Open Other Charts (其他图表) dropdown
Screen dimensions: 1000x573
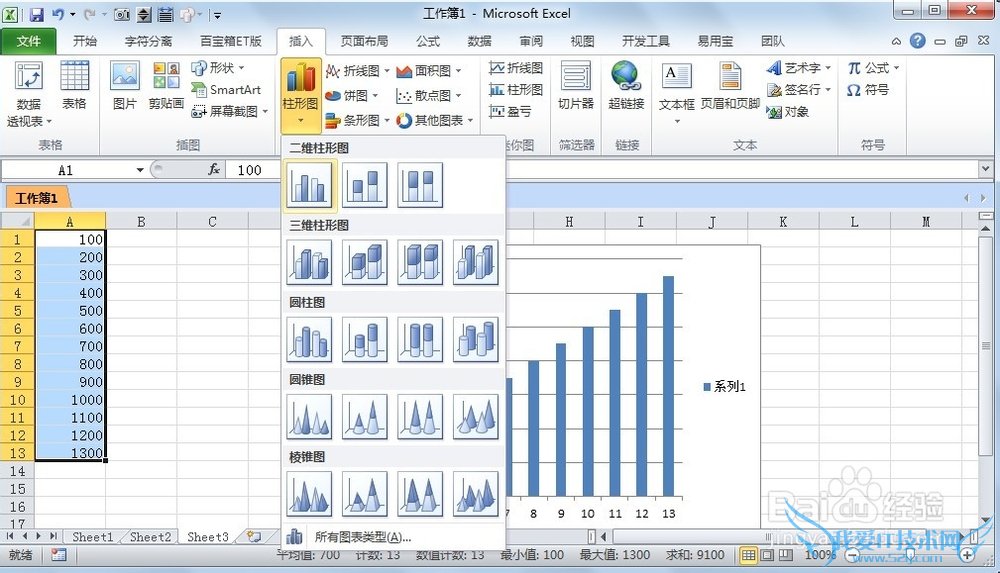click(435, 121)
